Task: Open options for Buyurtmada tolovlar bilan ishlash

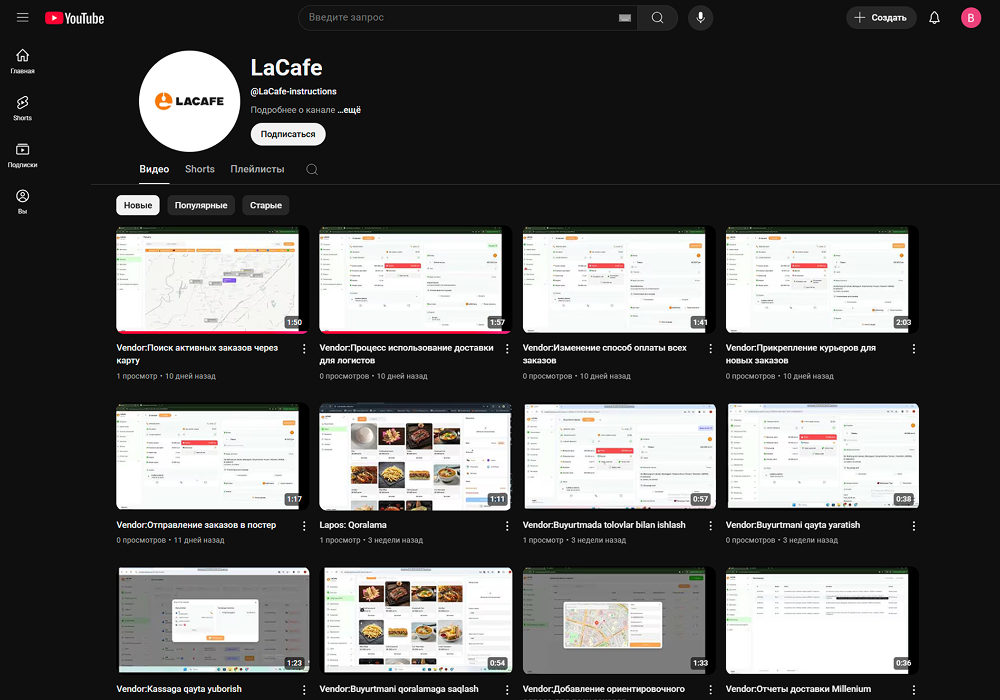Action: [710, 526]
